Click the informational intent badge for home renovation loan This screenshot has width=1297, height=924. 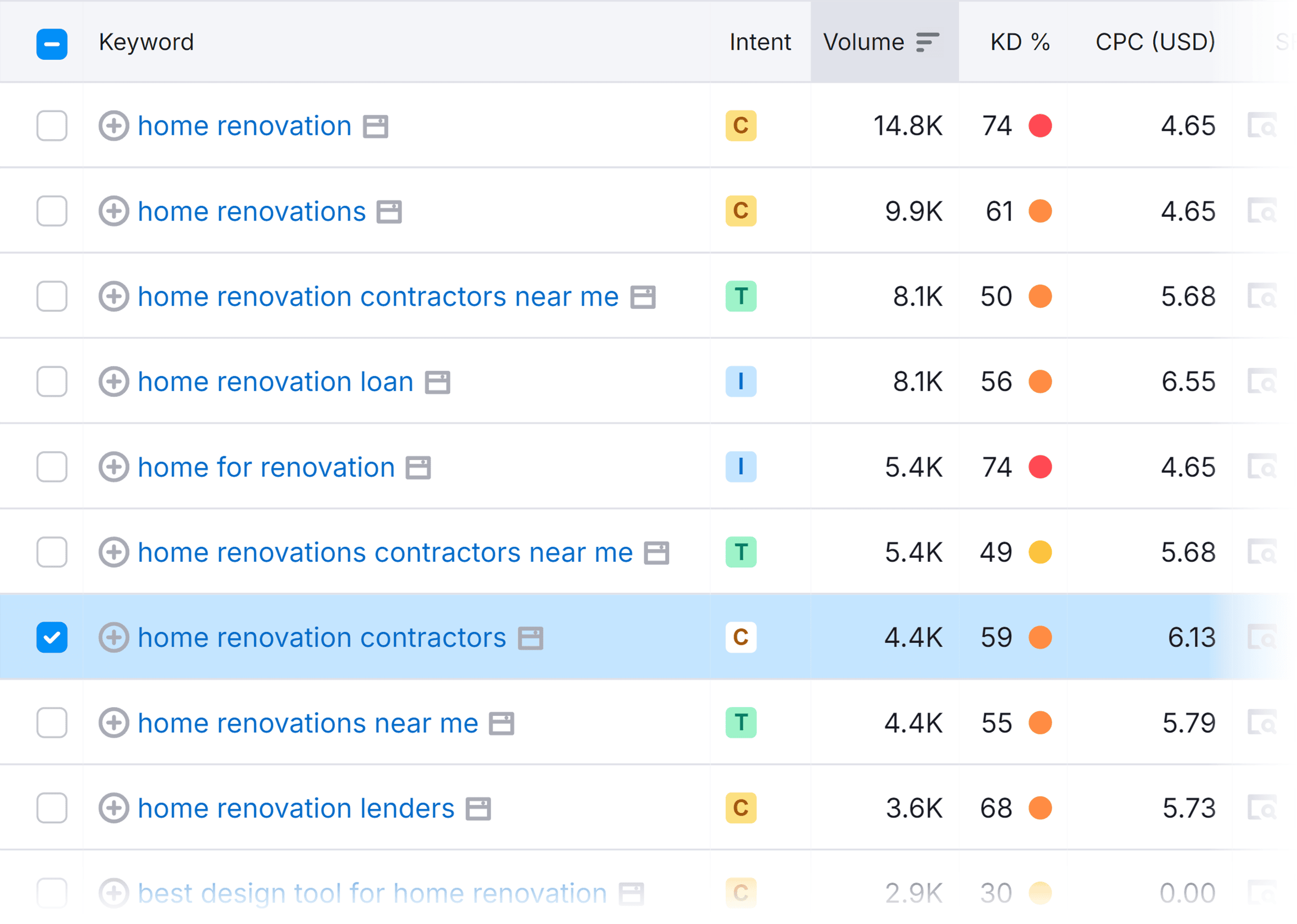pos(741,382)
